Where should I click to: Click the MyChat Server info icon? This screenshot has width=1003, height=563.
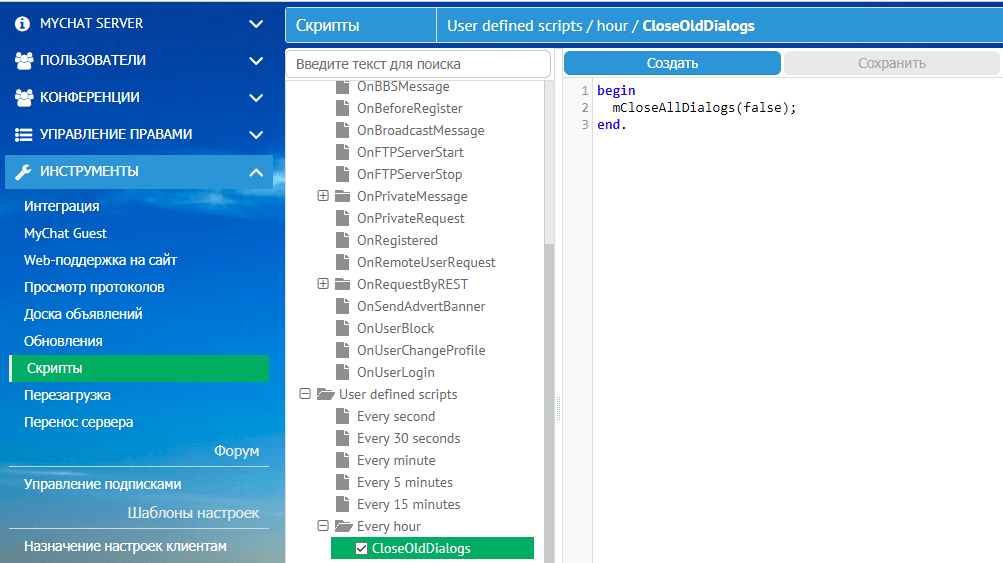click(23, 23)
